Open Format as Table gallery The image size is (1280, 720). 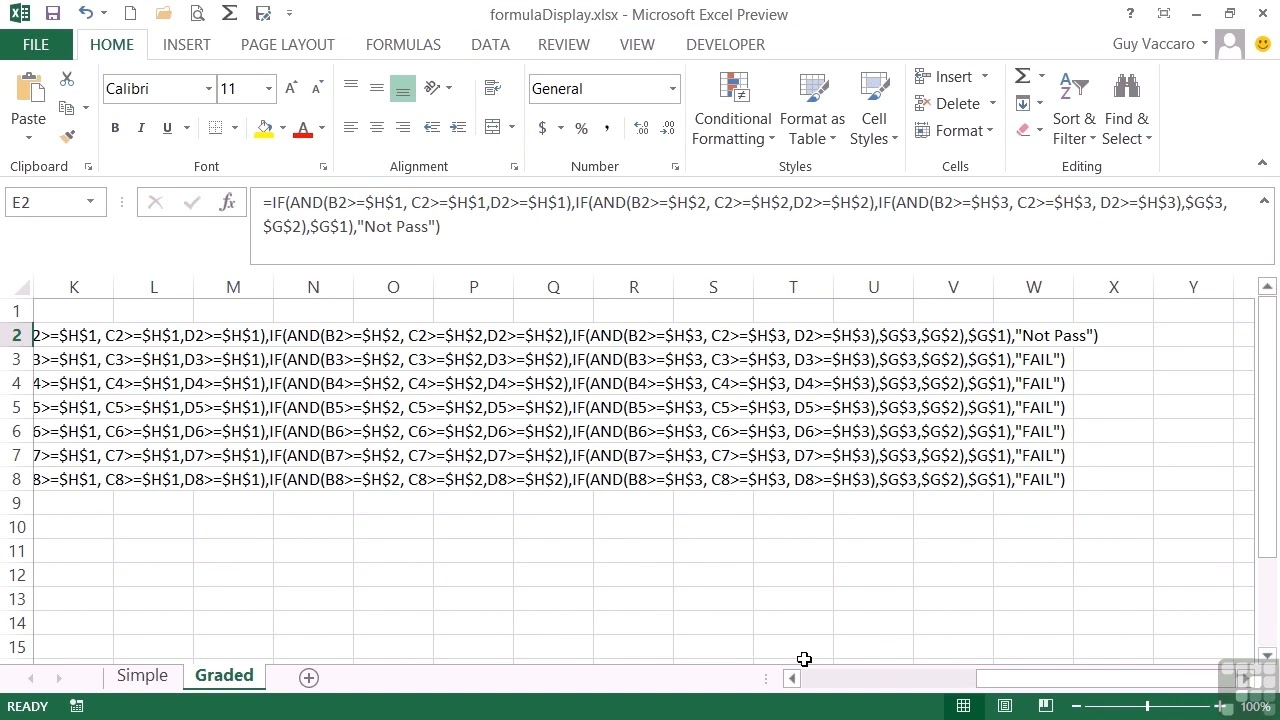click(812, 110)
